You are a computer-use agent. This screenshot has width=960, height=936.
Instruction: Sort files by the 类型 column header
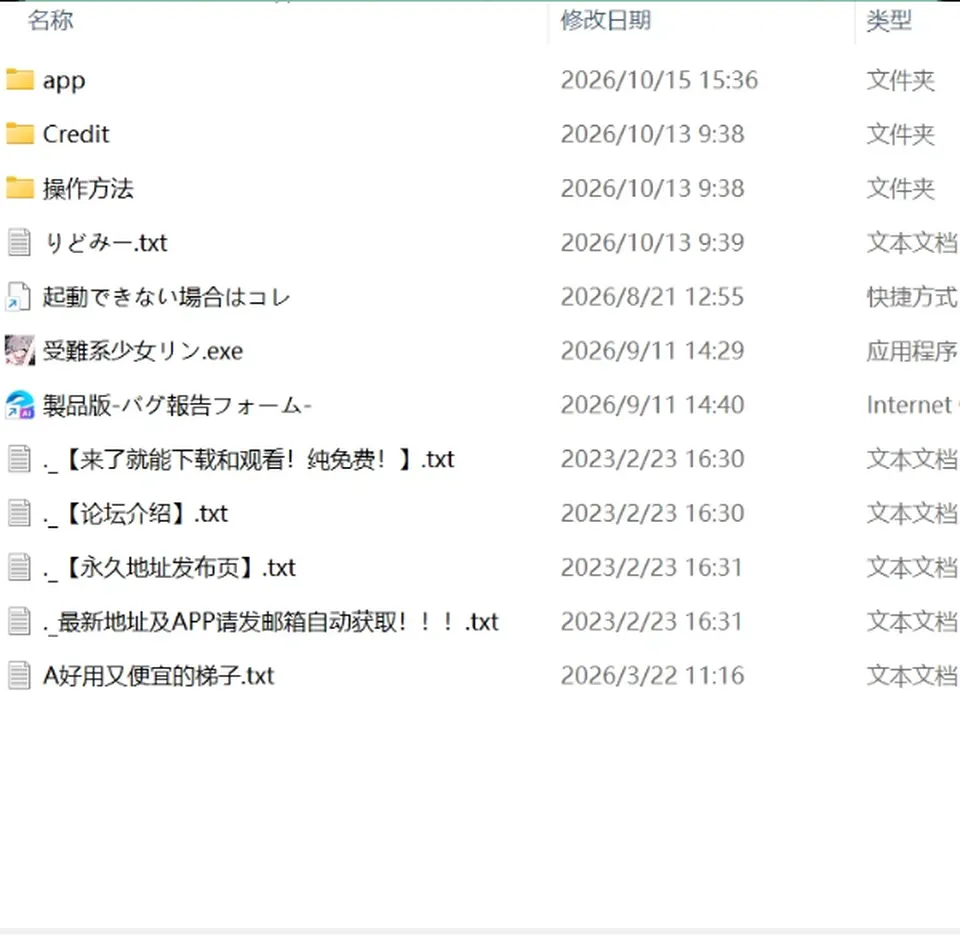click(889, 20)
